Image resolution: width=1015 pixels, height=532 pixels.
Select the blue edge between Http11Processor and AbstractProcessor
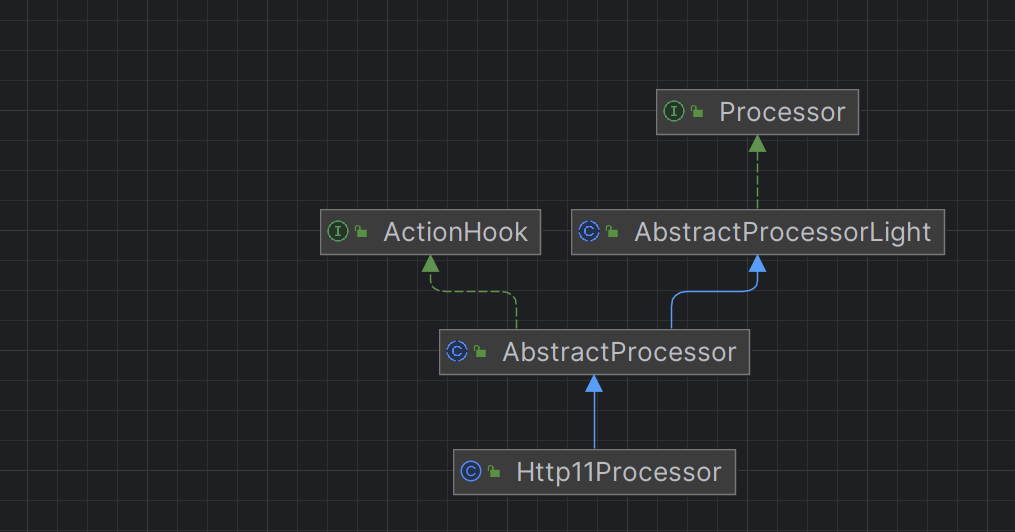tap(594, 420)
